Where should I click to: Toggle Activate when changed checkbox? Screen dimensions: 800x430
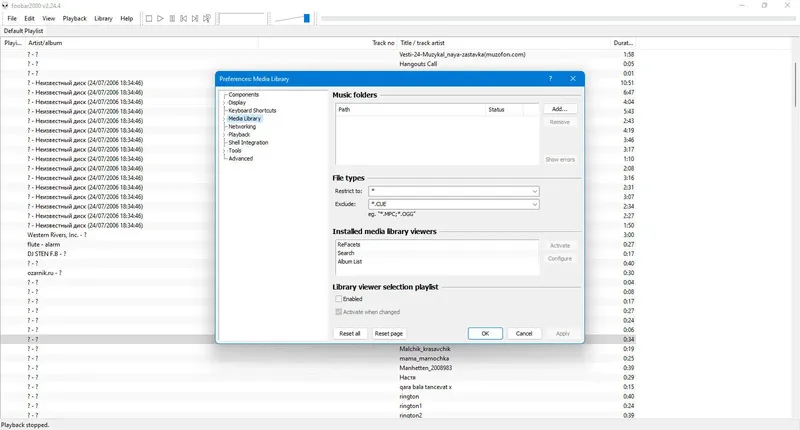(x=338, y=312)
